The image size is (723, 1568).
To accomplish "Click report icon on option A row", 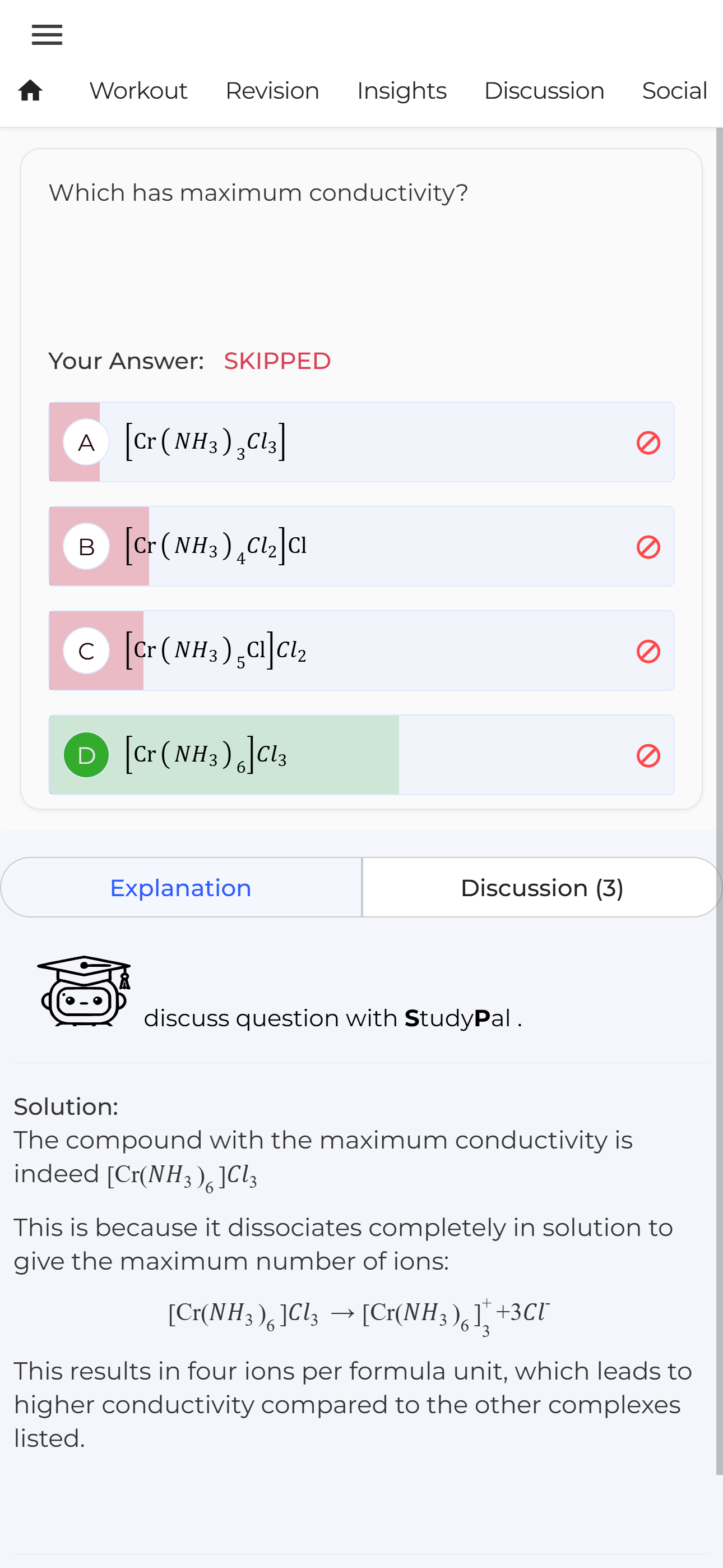I will tap(648, 442).
